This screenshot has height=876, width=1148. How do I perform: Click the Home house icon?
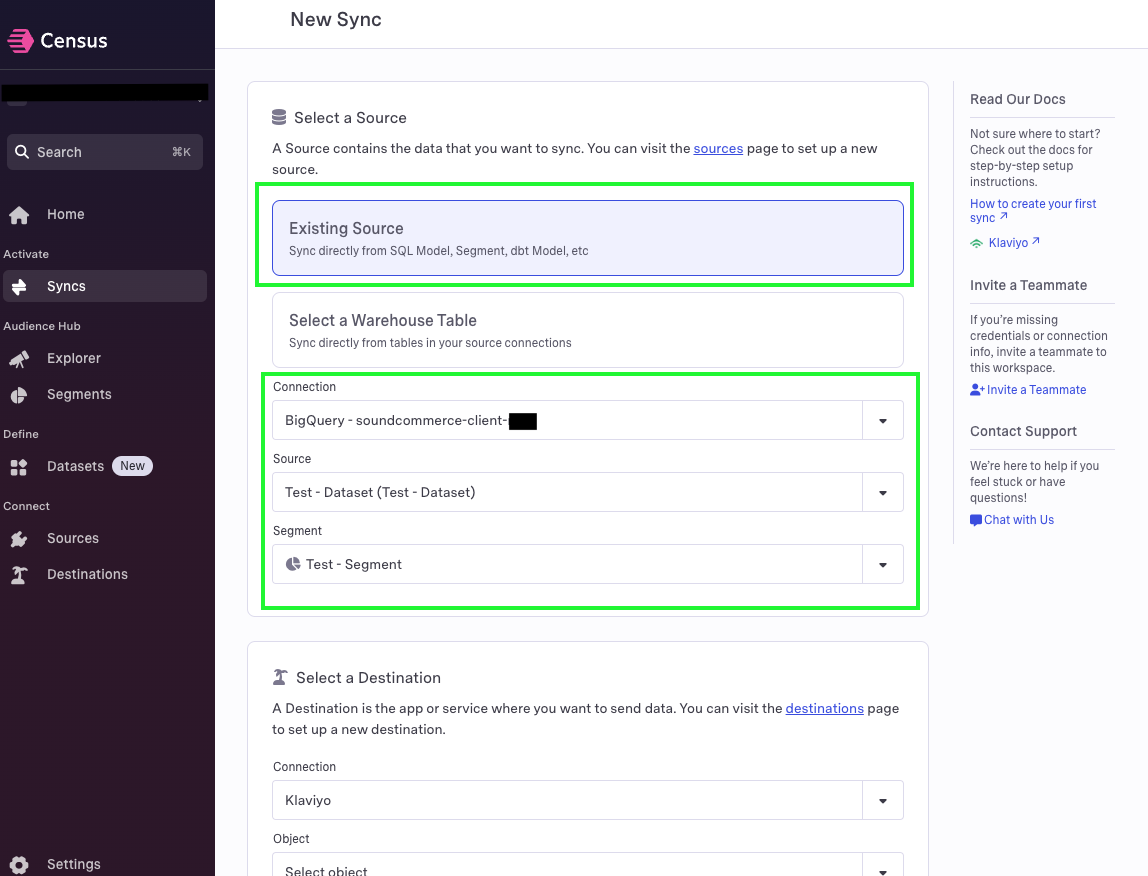[x=19, y=215]
